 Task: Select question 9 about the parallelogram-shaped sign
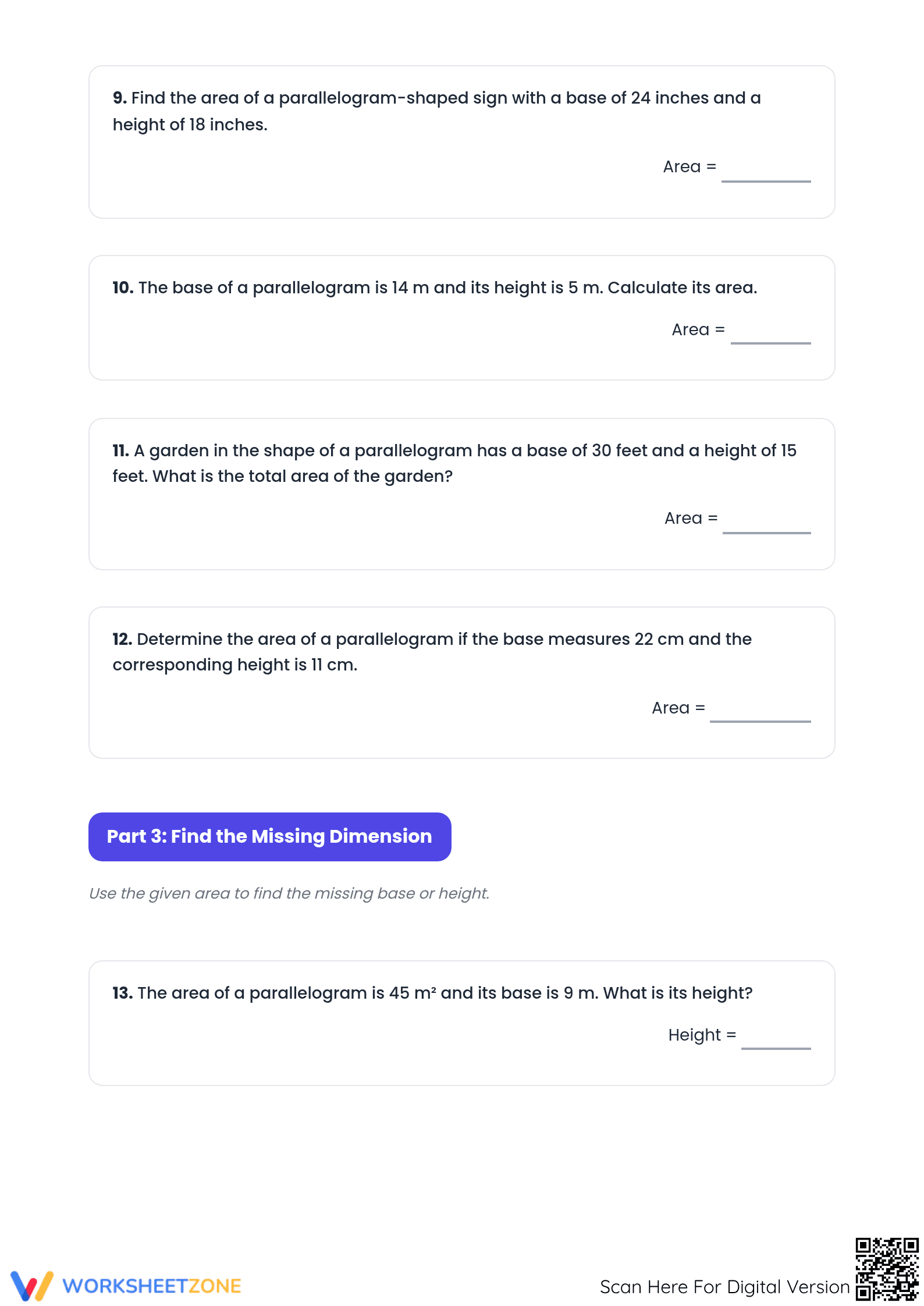tap(462, 142)
